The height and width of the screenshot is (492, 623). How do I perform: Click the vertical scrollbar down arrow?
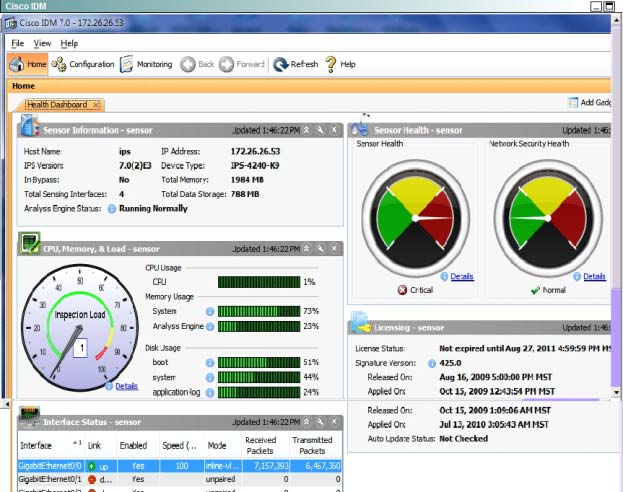(x=616, y=392)
